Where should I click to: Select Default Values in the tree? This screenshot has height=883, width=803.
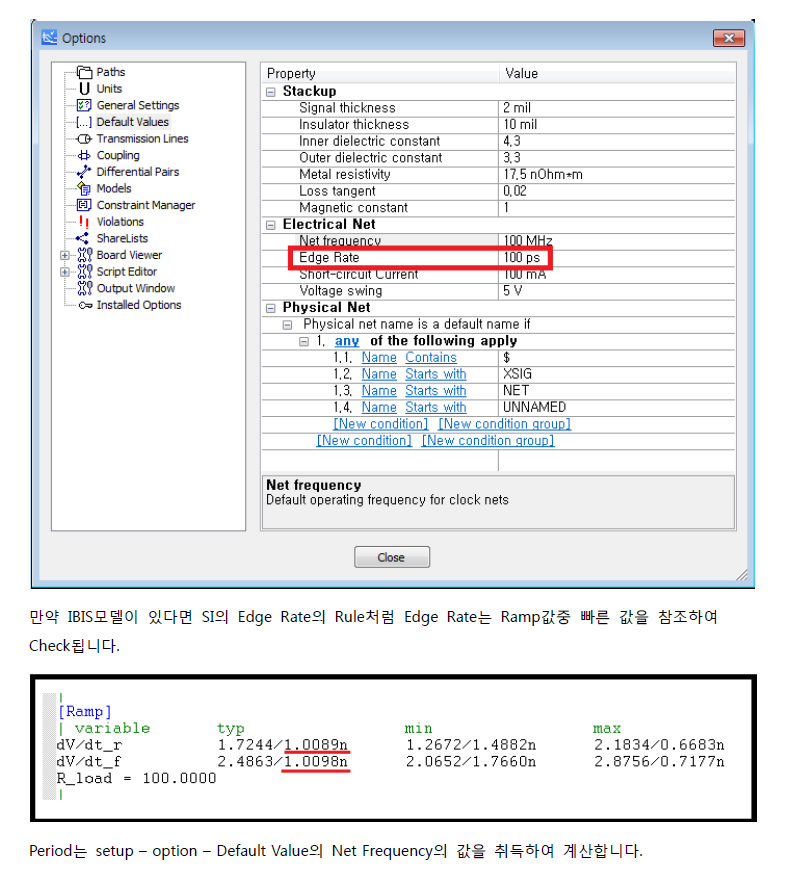[x=132, y=122]
